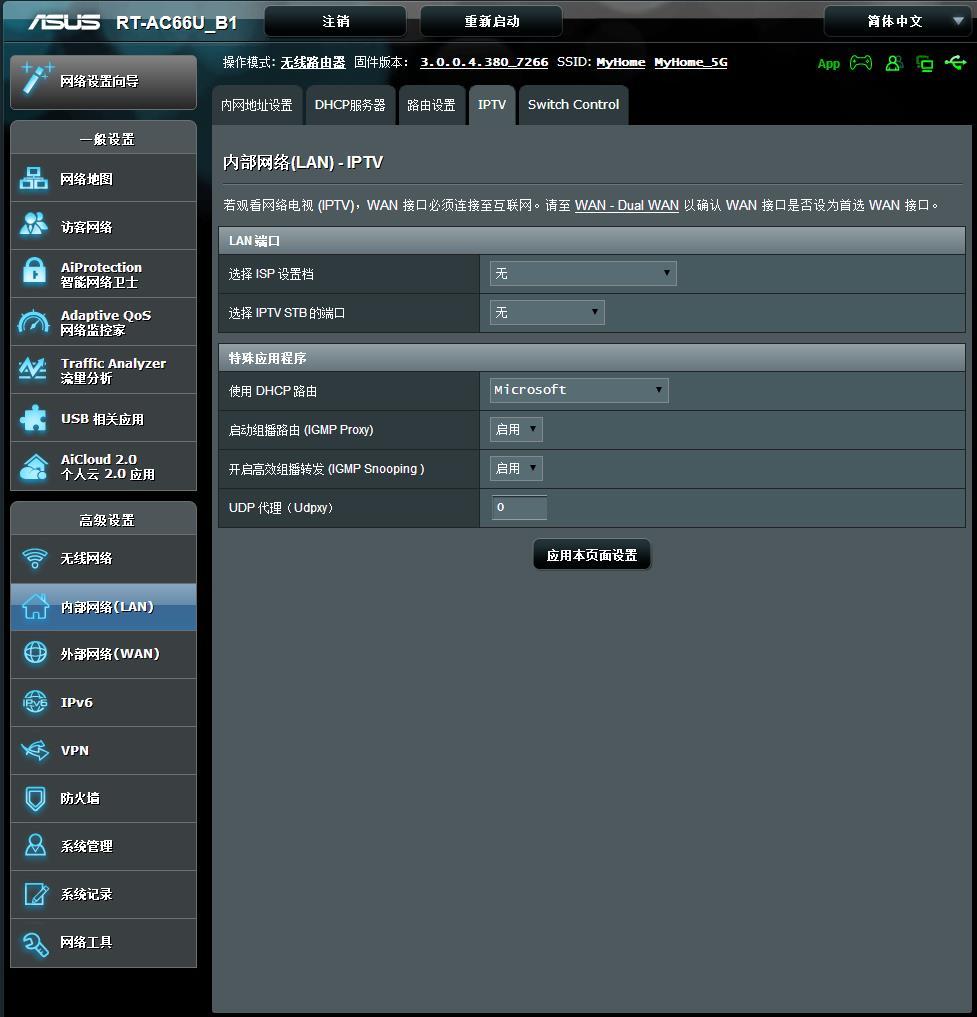The height and width of the screenshot is (1017, 977).
Task: Click the Guest Network (访客网络) icon
Action: [x=34, y=226]
